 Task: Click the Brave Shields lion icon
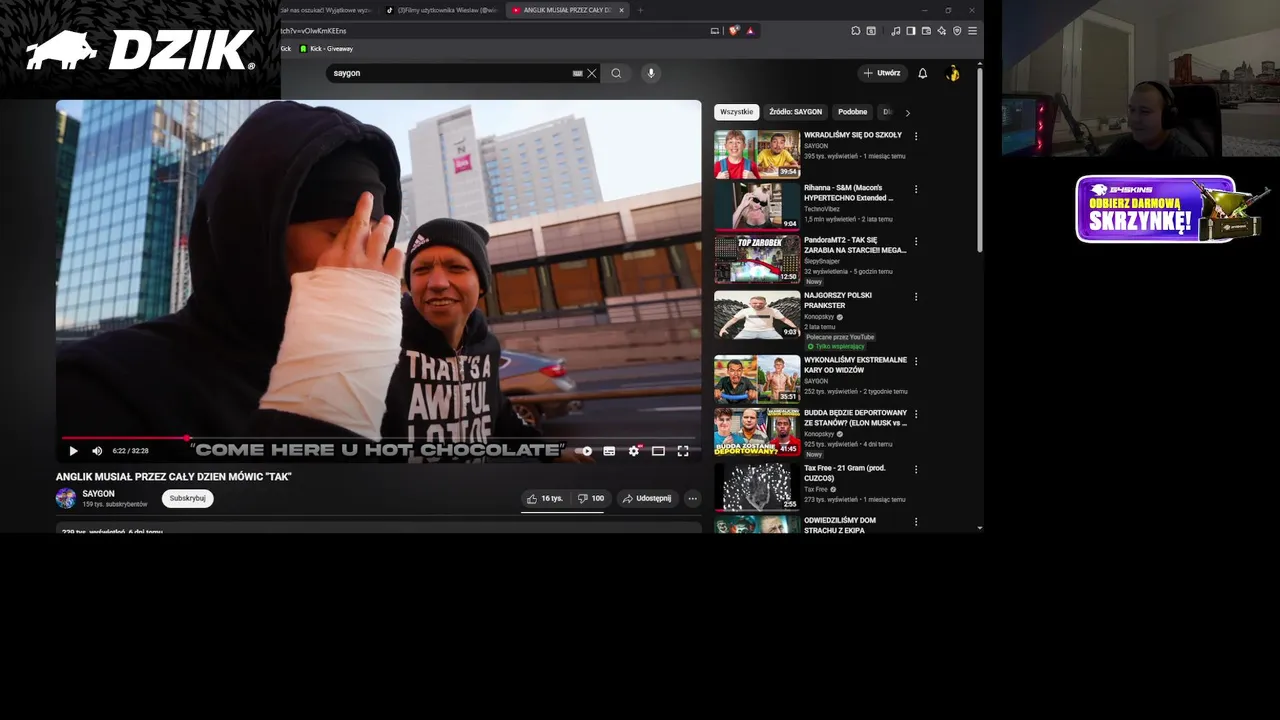tap(734, 31)
